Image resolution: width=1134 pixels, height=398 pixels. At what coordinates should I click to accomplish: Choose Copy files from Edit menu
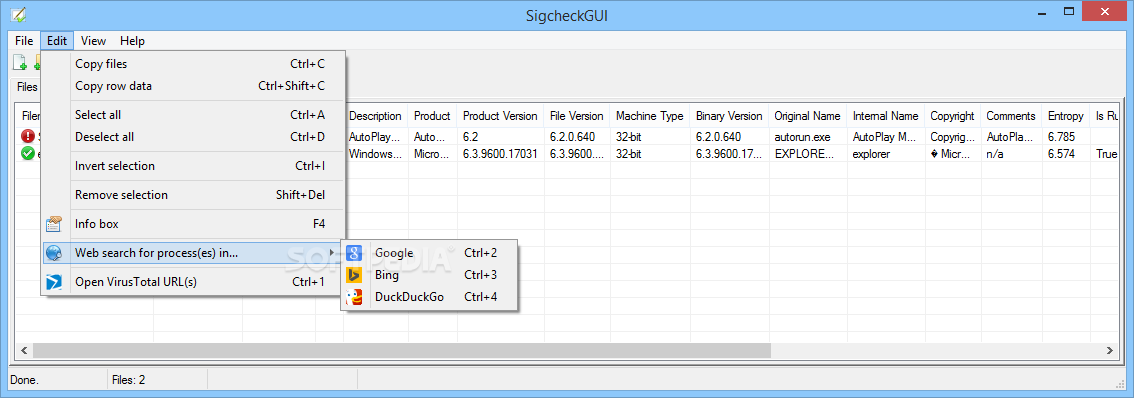point(193,64)
